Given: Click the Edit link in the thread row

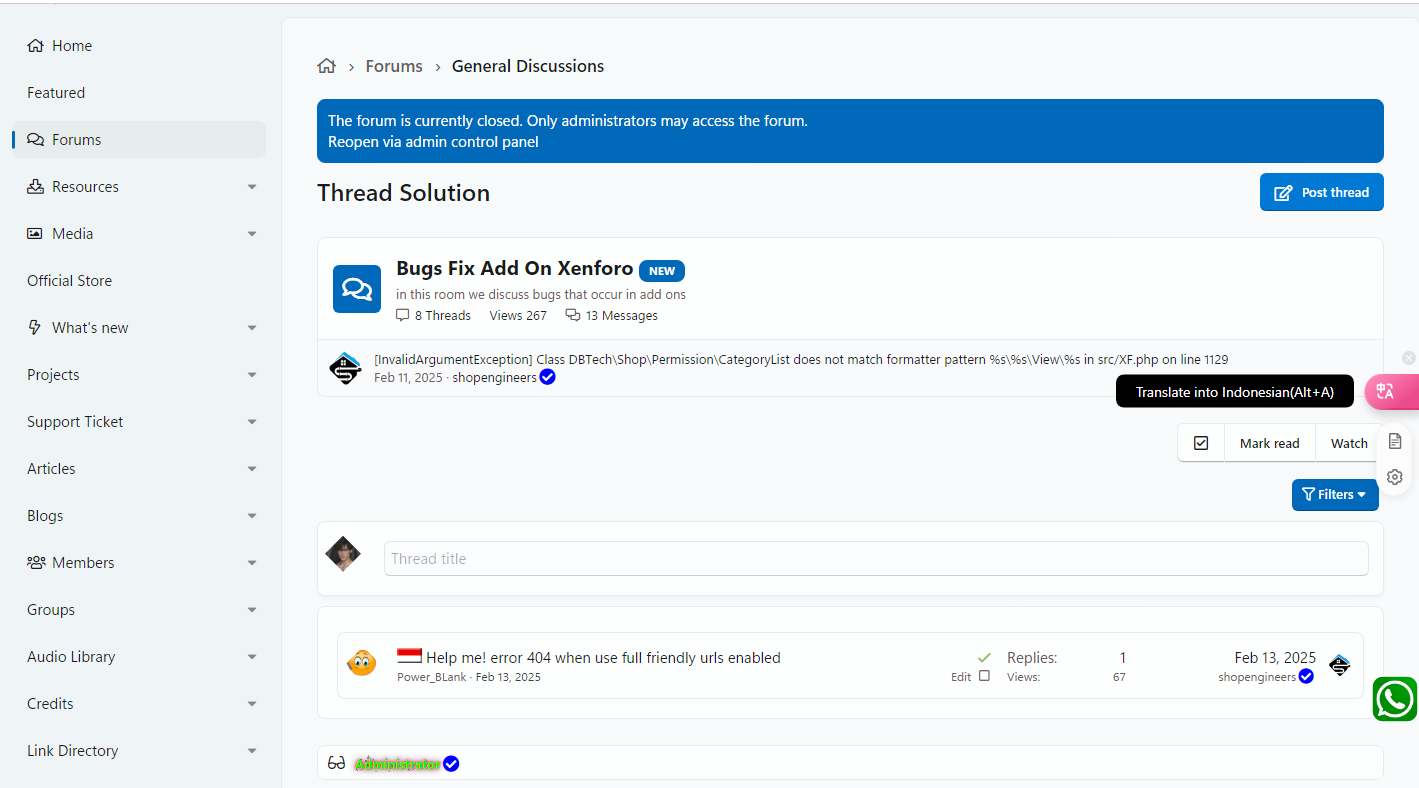Looking at the screenshot, I should (x=961, y=677).
